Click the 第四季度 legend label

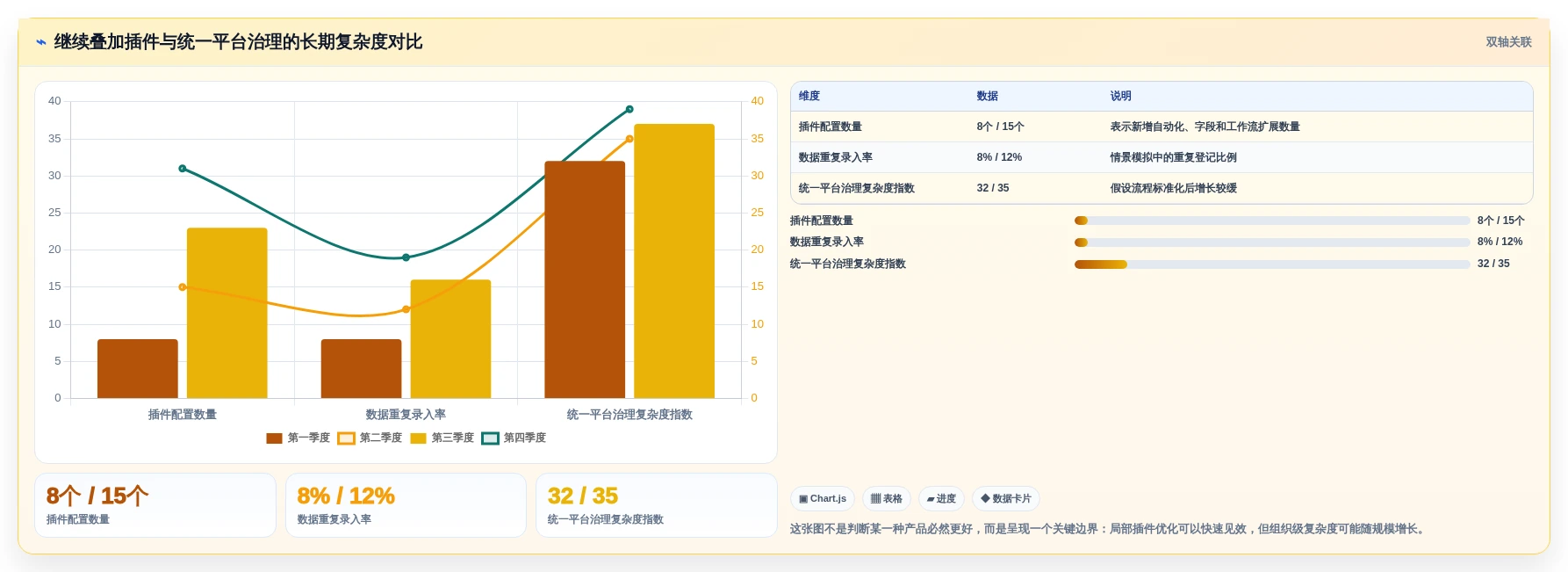pos(525,438)
